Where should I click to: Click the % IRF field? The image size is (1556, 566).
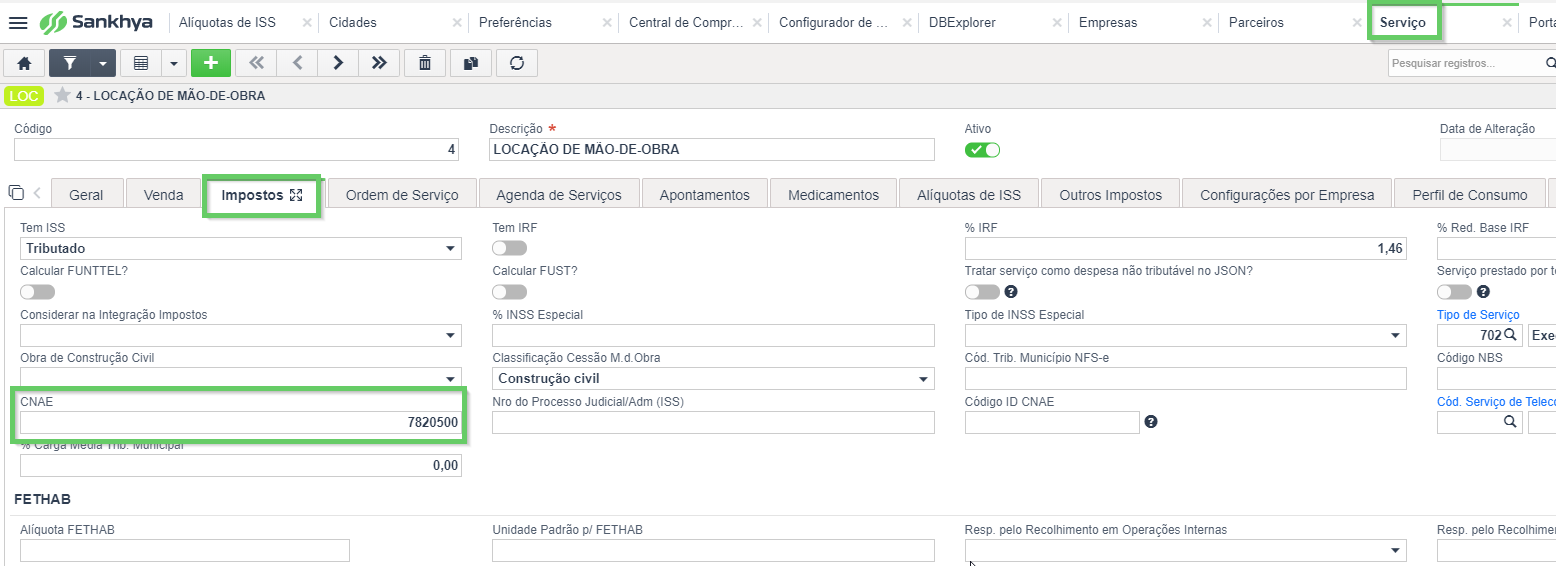(1185, 248)
